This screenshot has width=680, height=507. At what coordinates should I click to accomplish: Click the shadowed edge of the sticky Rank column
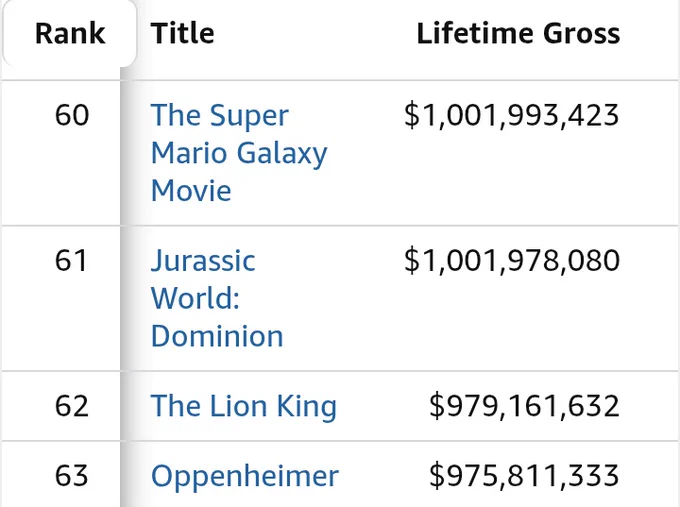tap(127, 286)
